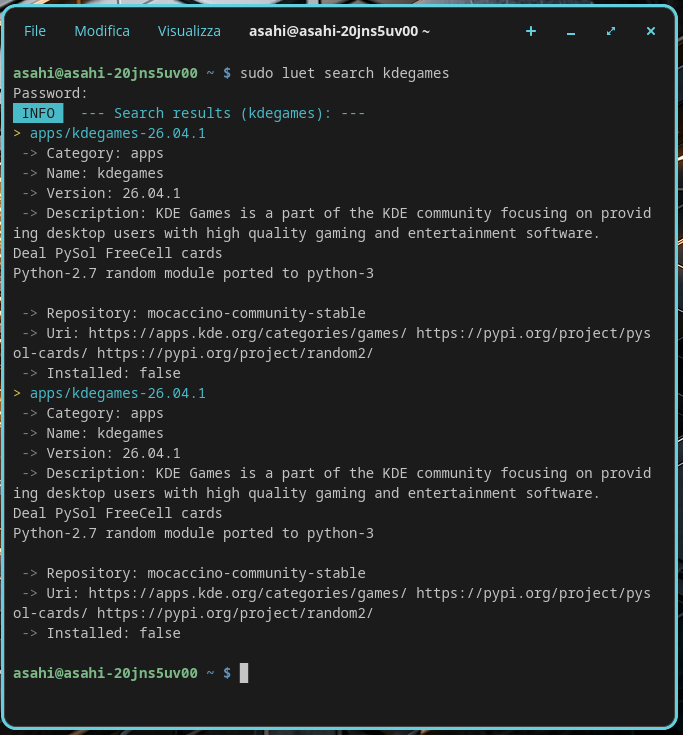Click the first apps/kdegames-26.04.1 result heading

(x=118, y=134)
